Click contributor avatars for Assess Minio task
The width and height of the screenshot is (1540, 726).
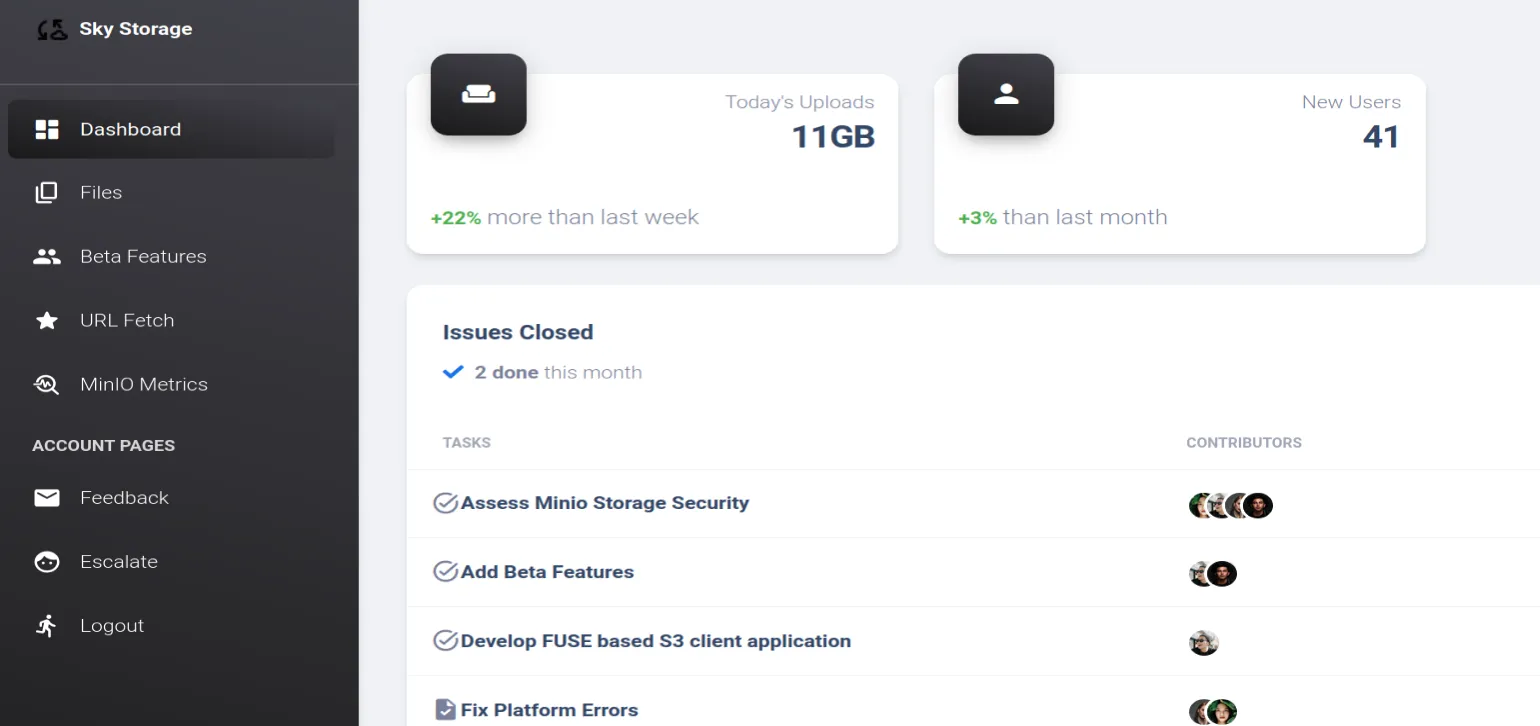click(1230, 505)
